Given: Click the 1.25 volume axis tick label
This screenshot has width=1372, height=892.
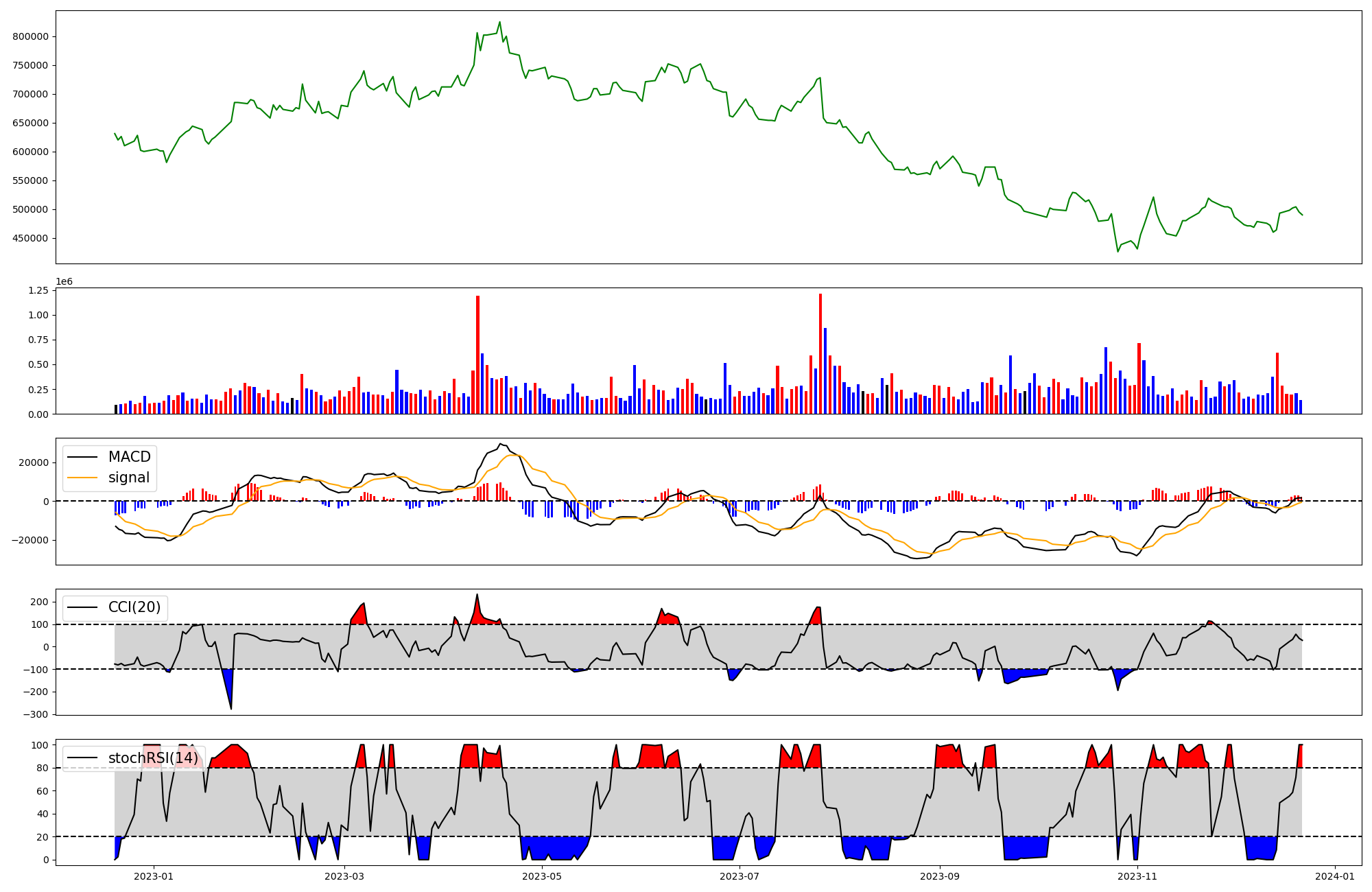Looking at the screenshot, I should coord(38,291).
